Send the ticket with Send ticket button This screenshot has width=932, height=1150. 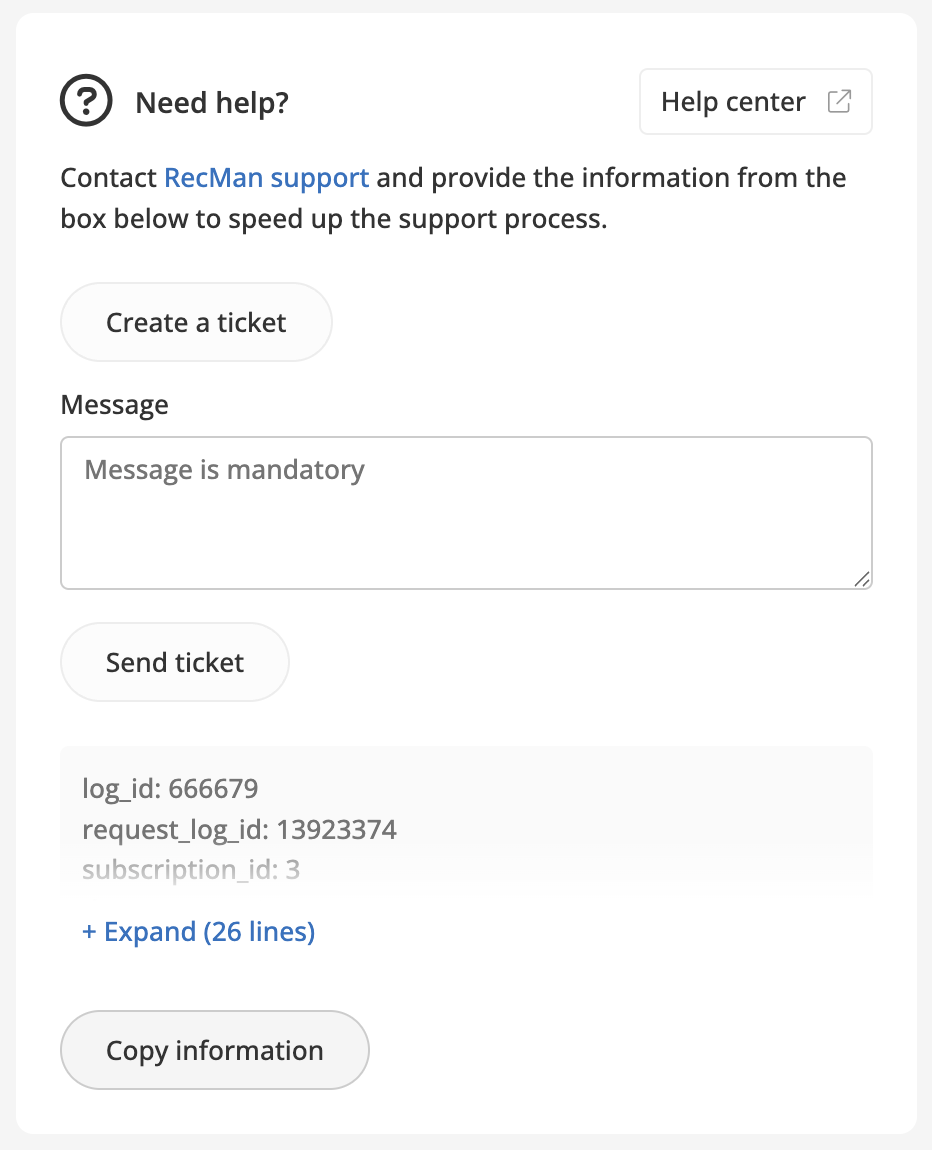175,662
